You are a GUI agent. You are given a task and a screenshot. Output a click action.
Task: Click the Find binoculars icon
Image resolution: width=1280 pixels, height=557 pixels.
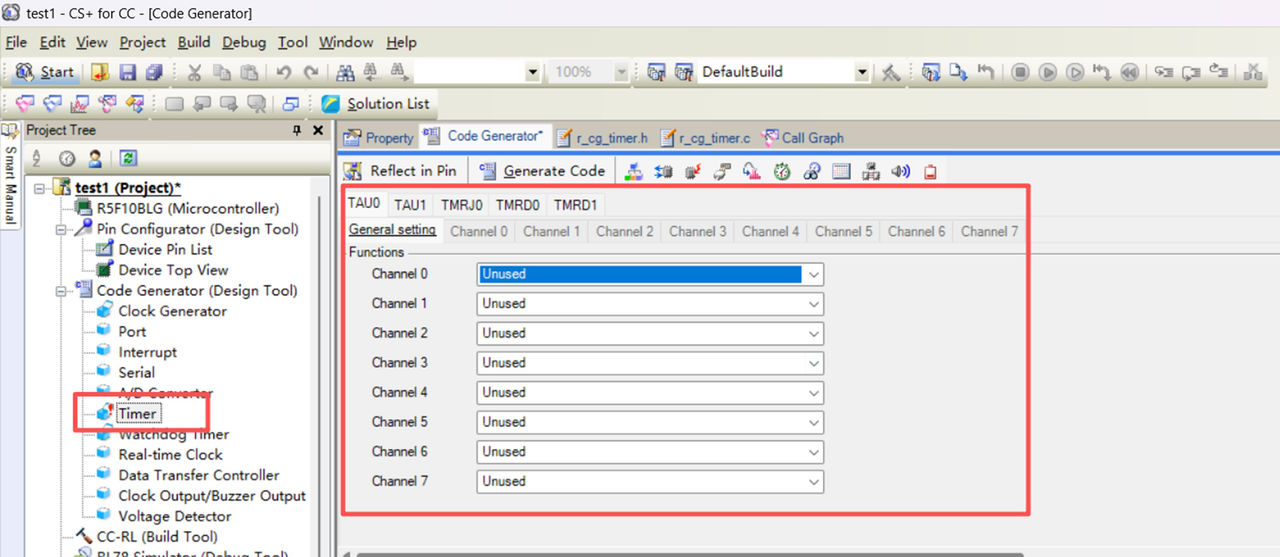pos(345,72)
